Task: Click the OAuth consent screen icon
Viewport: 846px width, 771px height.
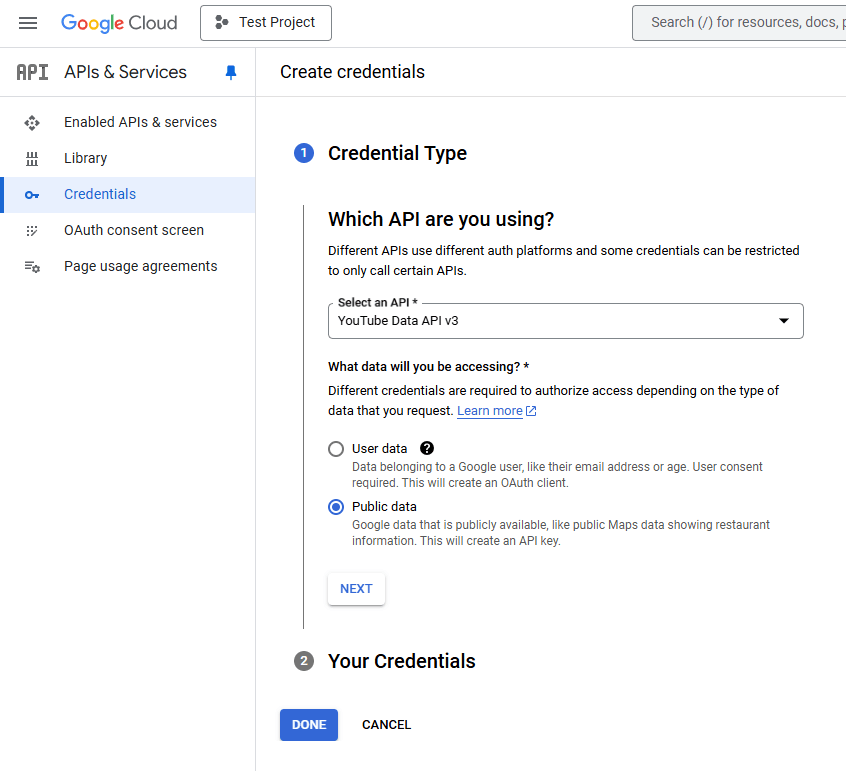Action: point(32,231)
